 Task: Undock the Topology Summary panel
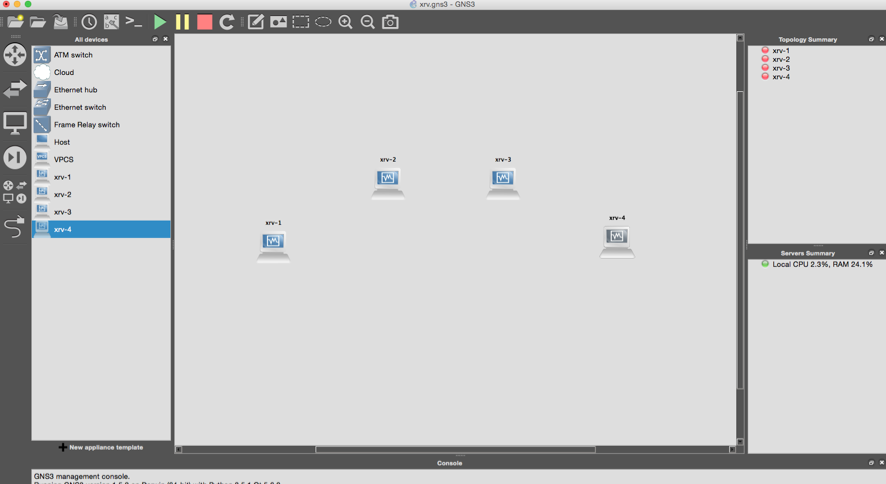click(x=871, y=39)
